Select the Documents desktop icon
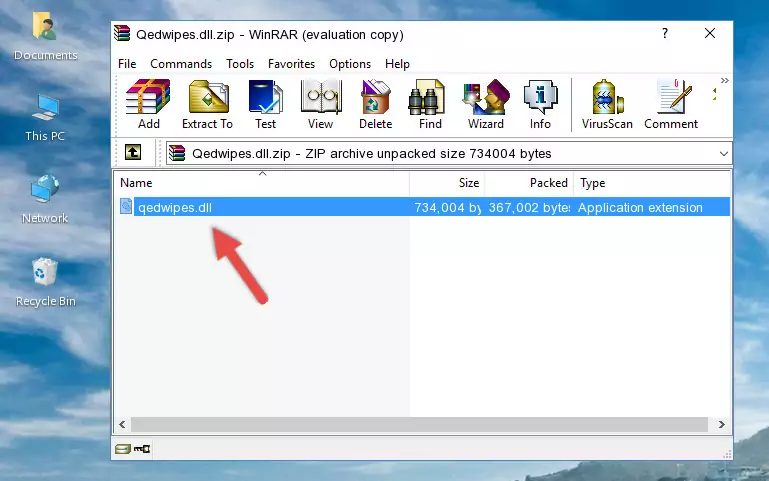Viewport: 769px width, 481px height. 46,37
